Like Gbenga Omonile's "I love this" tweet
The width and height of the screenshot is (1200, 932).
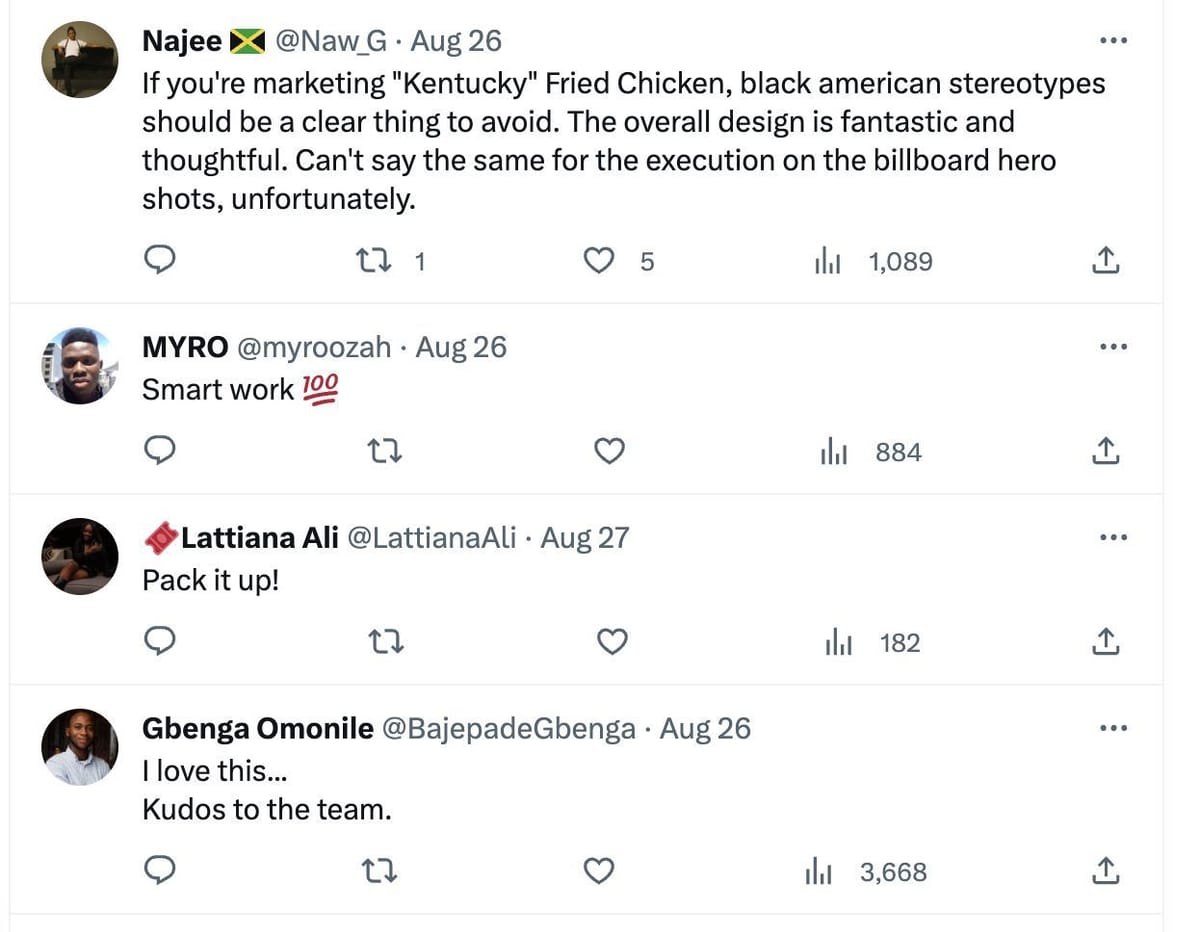pyautogui.click(x=598, y=871)
